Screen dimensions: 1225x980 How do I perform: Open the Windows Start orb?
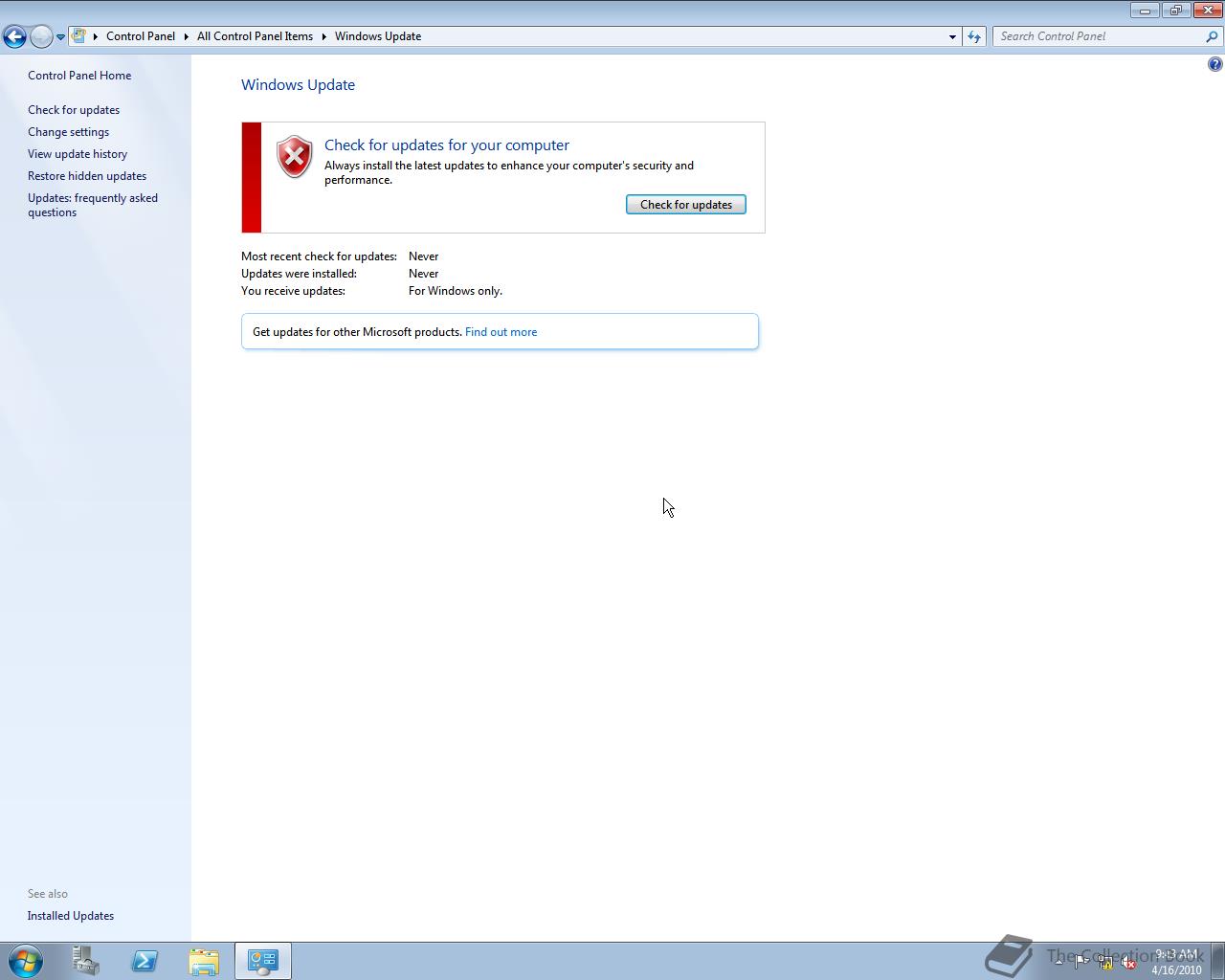pyautogui.click(x=26, y=961)
